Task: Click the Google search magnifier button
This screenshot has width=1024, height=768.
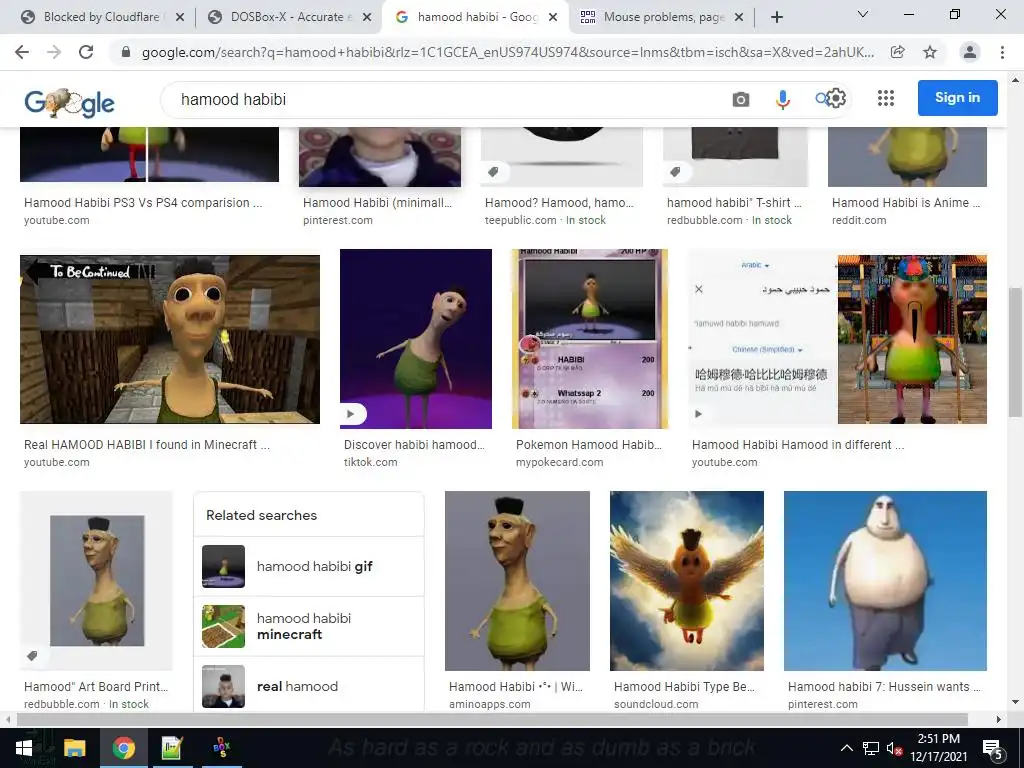Action: [821, 99]
